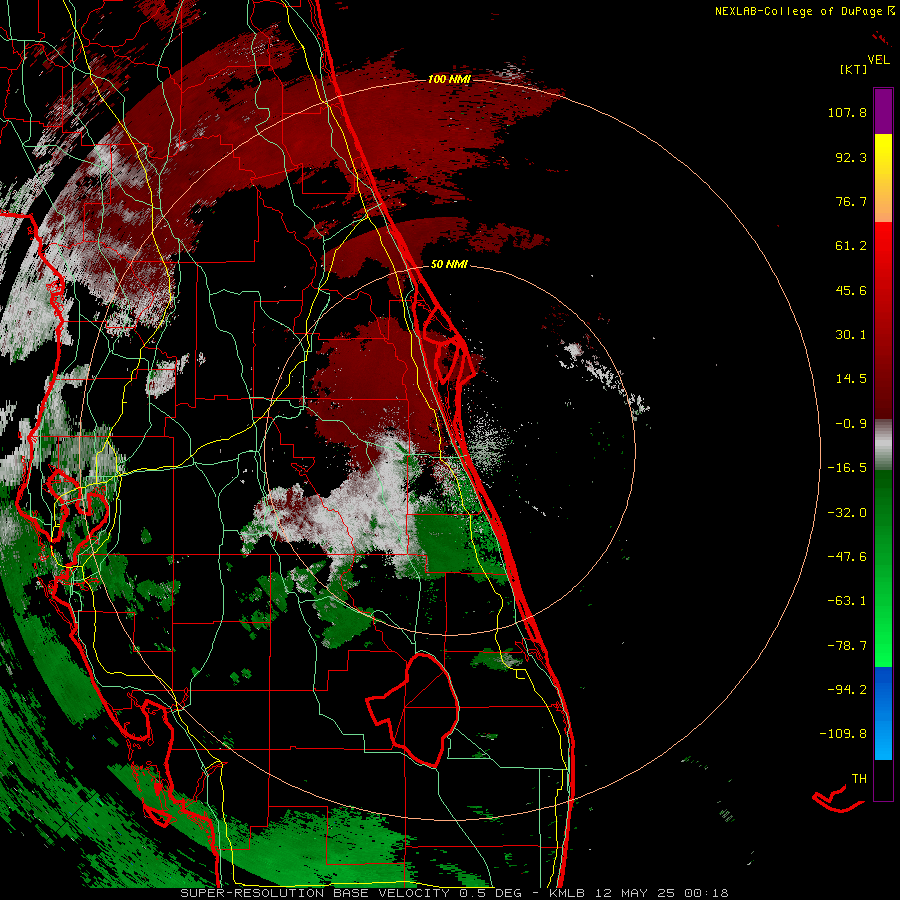
Task: Click the -32.0 velocity scale value
Action: (x=847, y=513)
